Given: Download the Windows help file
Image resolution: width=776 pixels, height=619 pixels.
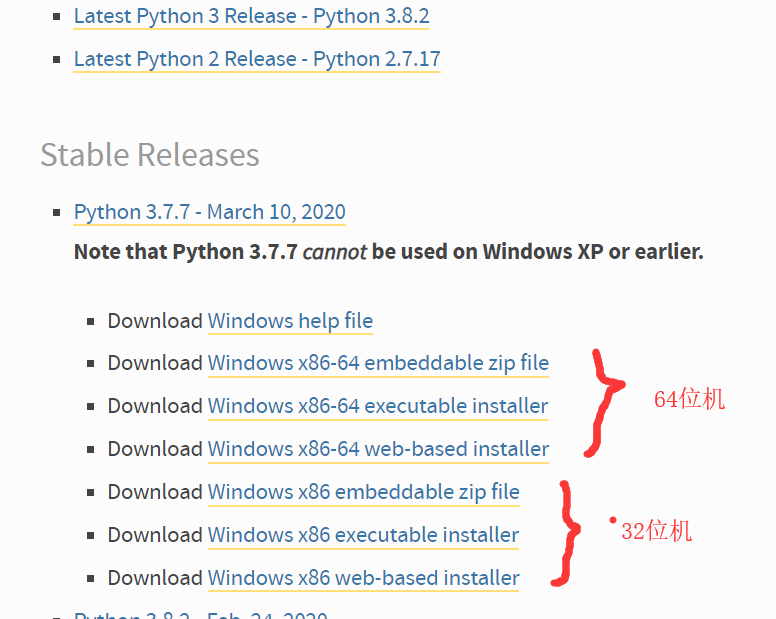Looking at the screenshot, I should coord(290,321).
